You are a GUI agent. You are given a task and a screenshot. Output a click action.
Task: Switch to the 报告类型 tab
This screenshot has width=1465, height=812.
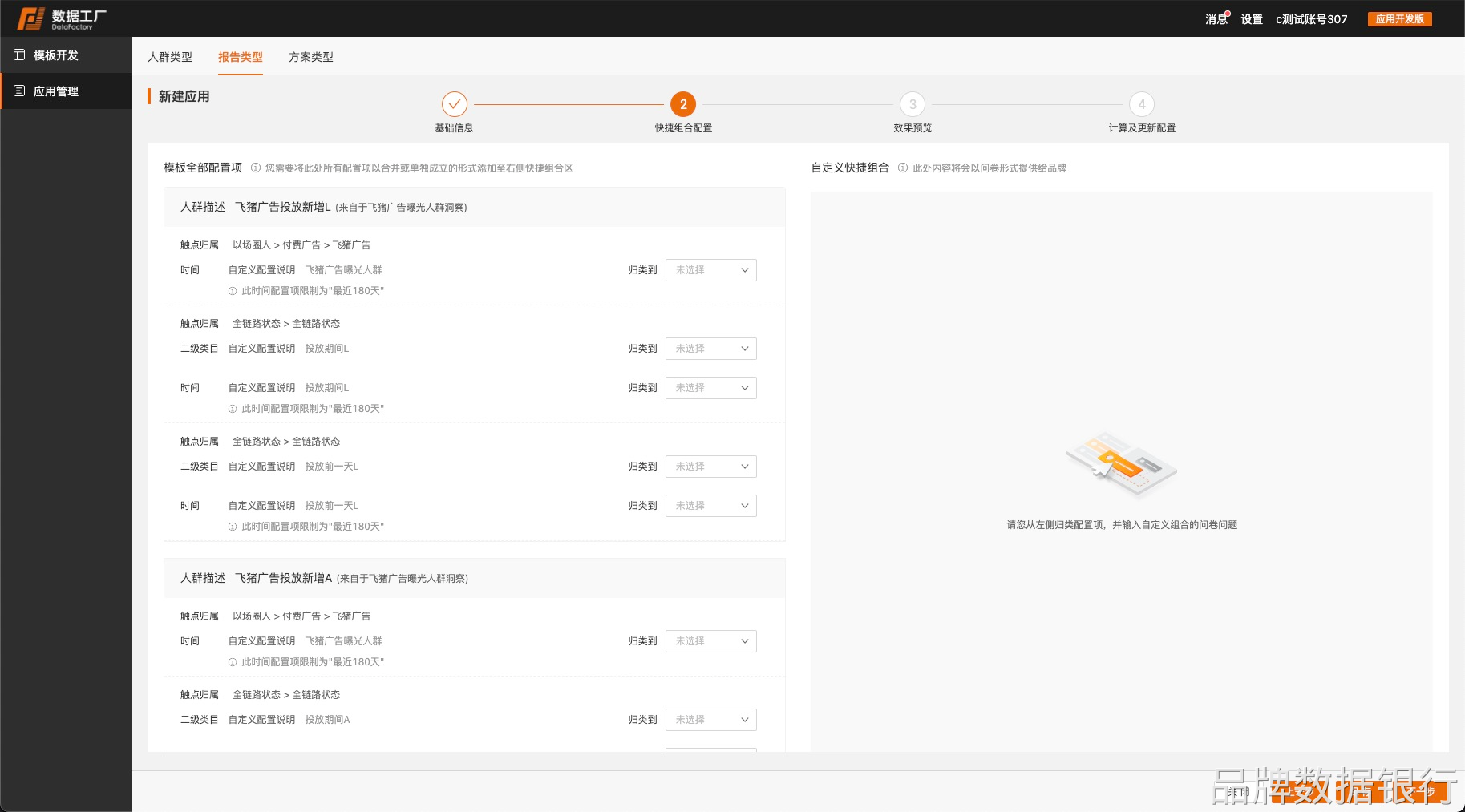click(241, 57)
